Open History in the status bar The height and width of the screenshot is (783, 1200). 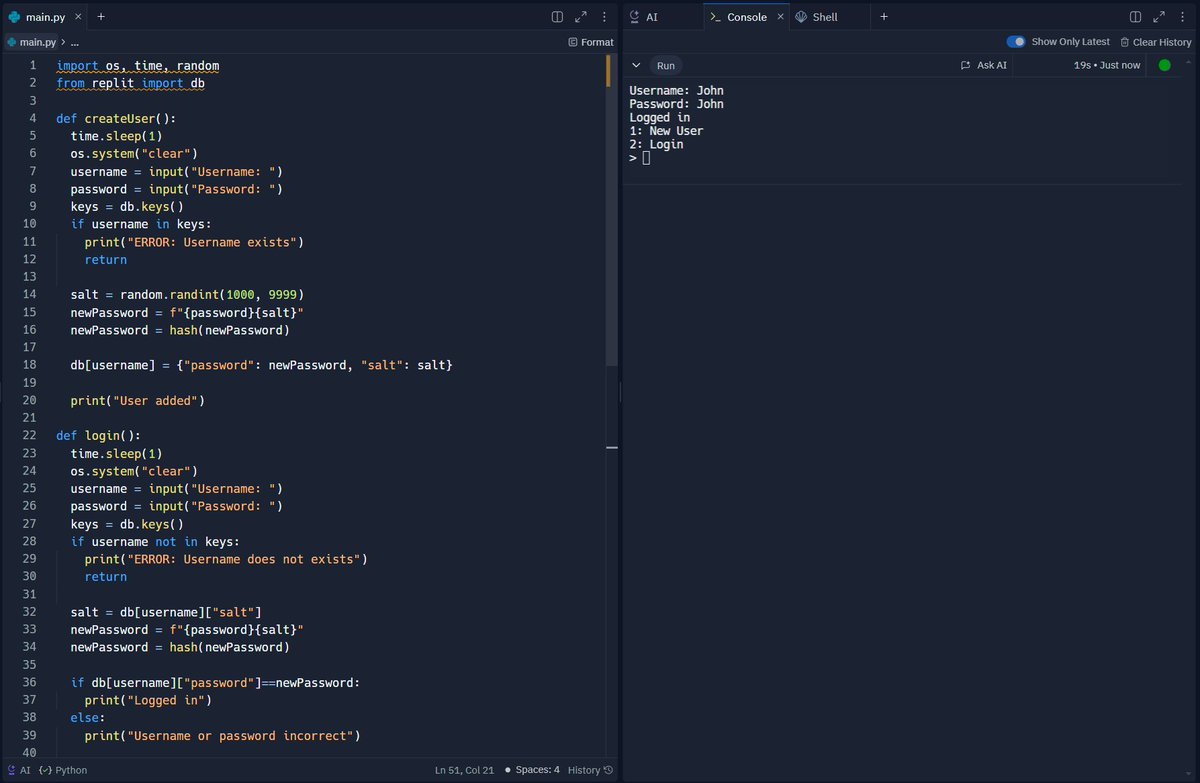click(x=590, y=770)
